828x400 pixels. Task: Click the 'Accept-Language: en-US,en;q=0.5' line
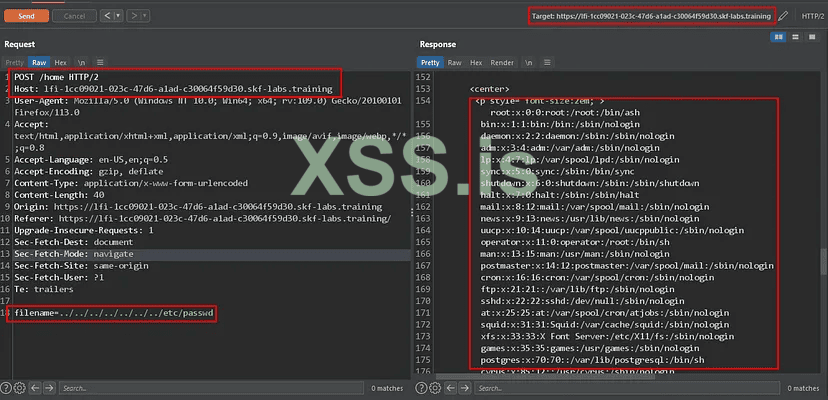91,160
